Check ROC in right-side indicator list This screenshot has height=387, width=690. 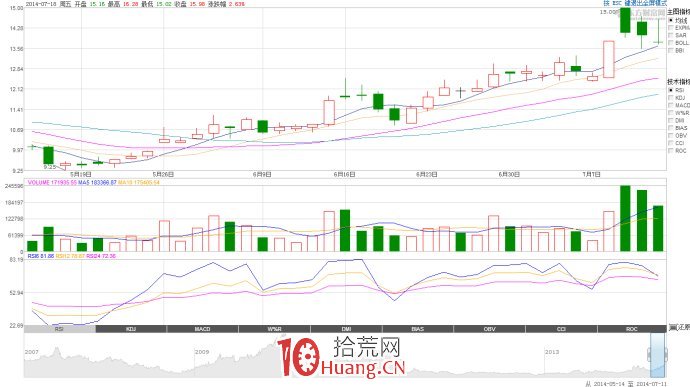tap(671, 150)
